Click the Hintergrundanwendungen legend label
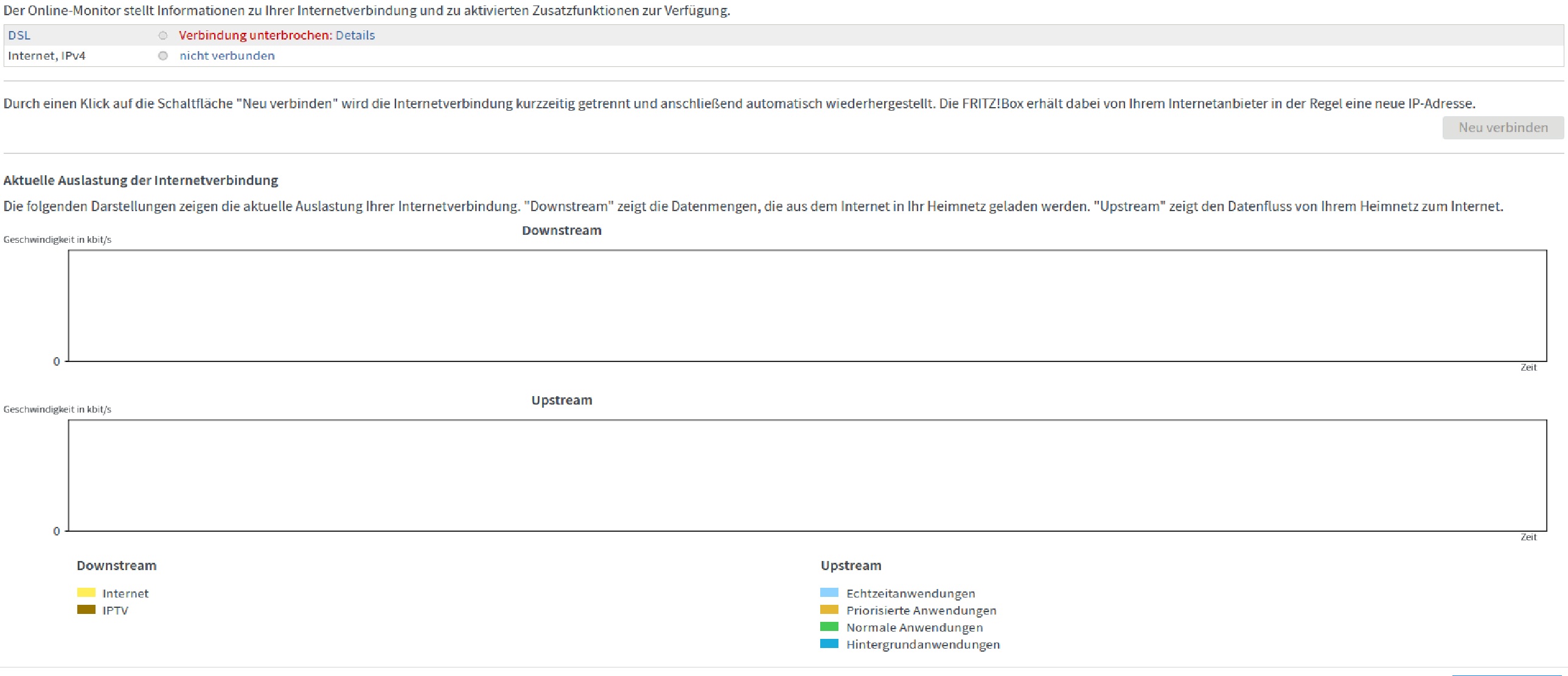1568x676 pixels. pyautogui.click(x=923, y=644)
